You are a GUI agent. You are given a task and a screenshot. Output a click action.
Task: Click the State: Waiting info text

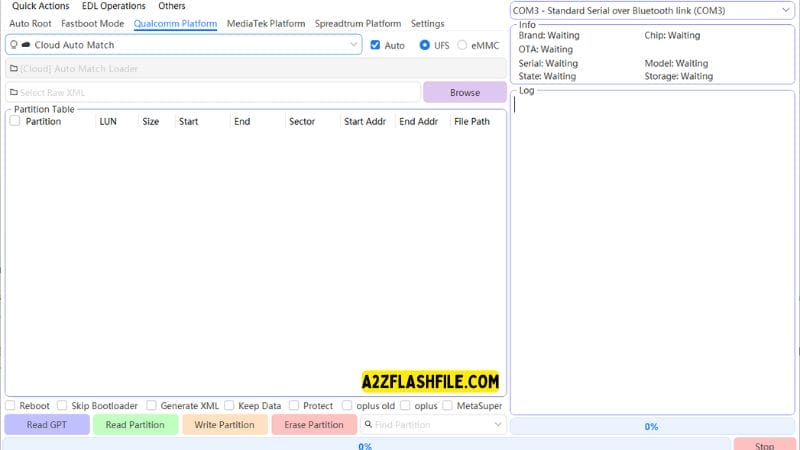547,76
